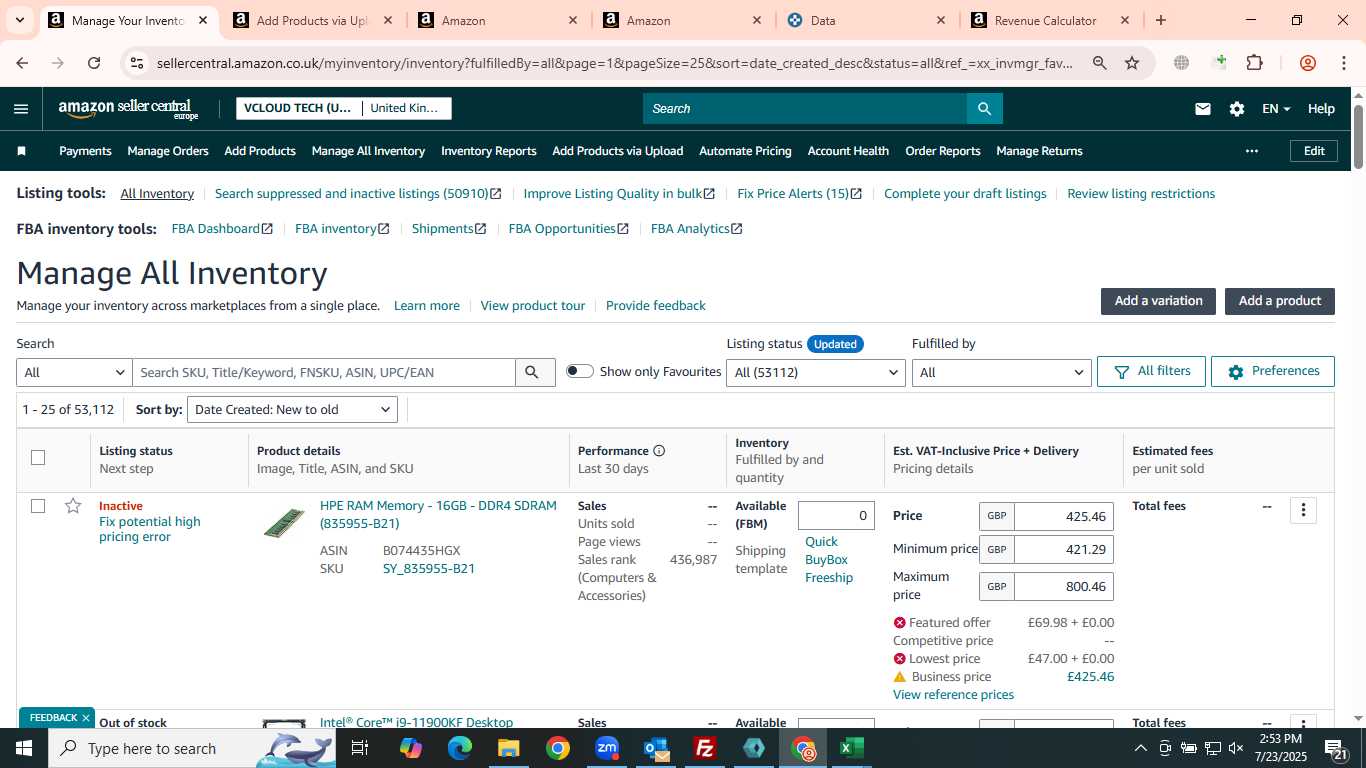Click the bookmark flag icon in nav bar
The width and height of the screenshot is (1366, 768).
[x=22, y=151]
